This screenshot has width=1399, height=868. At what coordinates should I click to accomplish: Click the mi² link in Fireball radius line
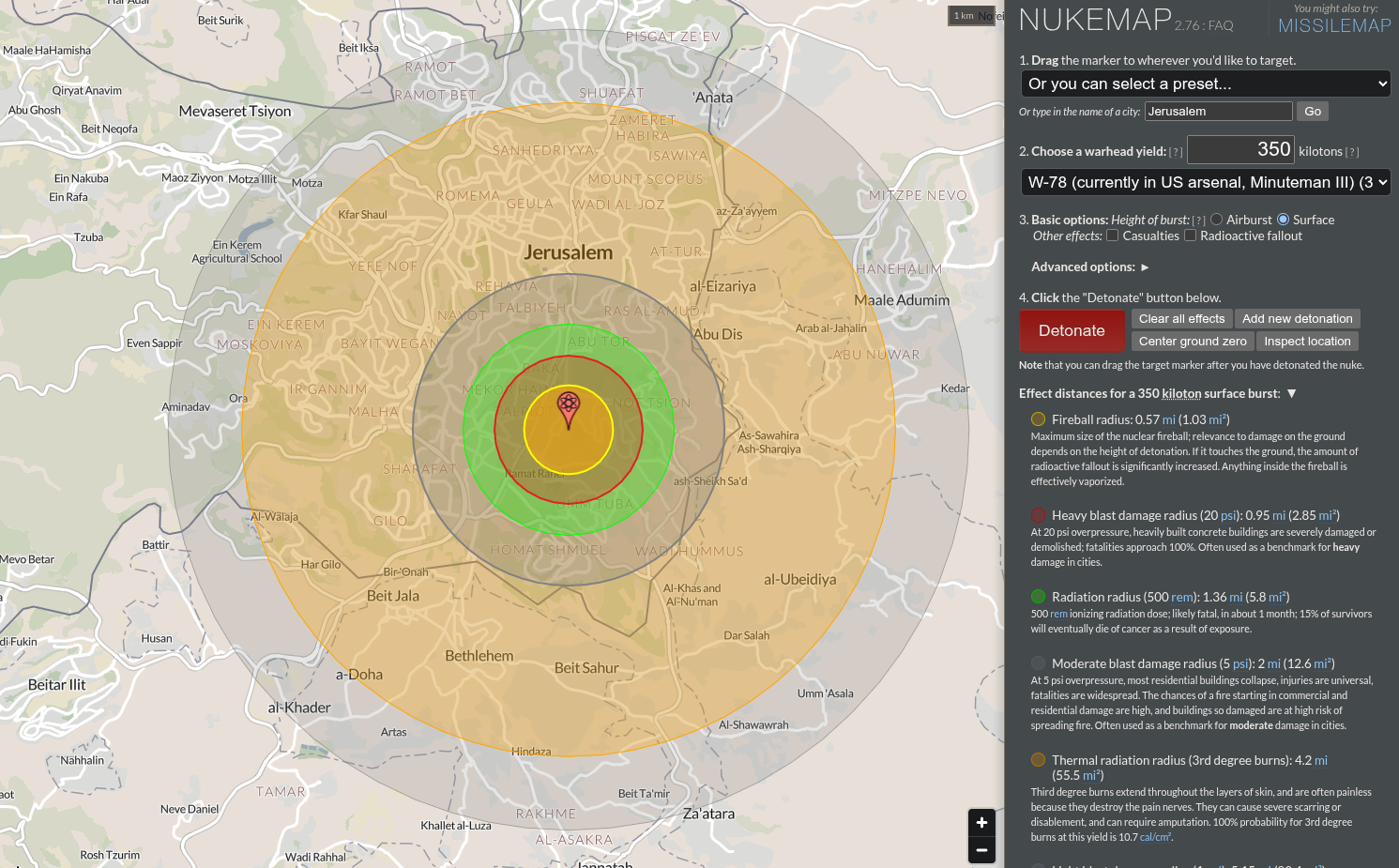pos(1216,419)
